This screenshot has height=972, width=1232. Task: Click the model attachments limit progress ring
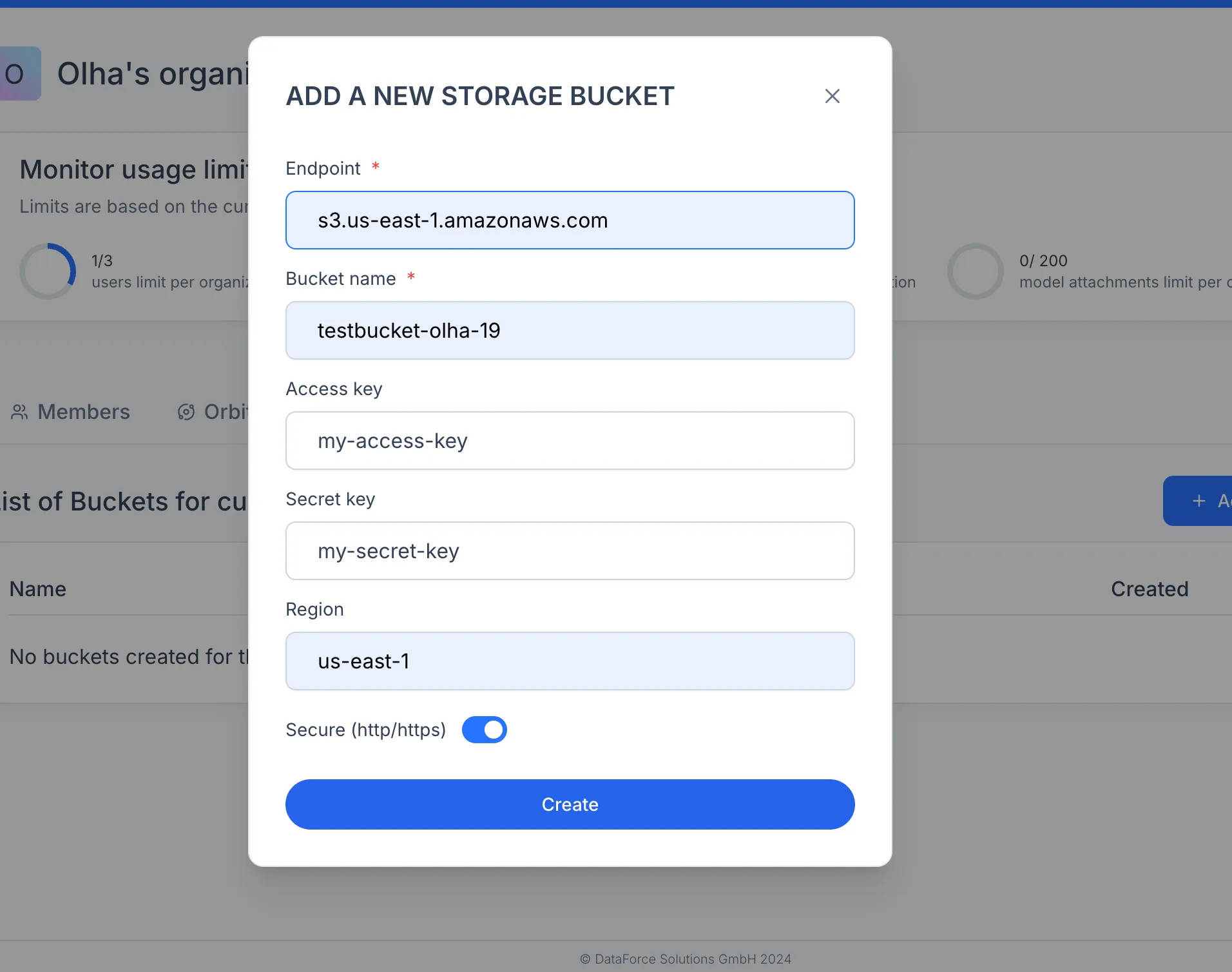pyautogui.click(x=976, y=271)
